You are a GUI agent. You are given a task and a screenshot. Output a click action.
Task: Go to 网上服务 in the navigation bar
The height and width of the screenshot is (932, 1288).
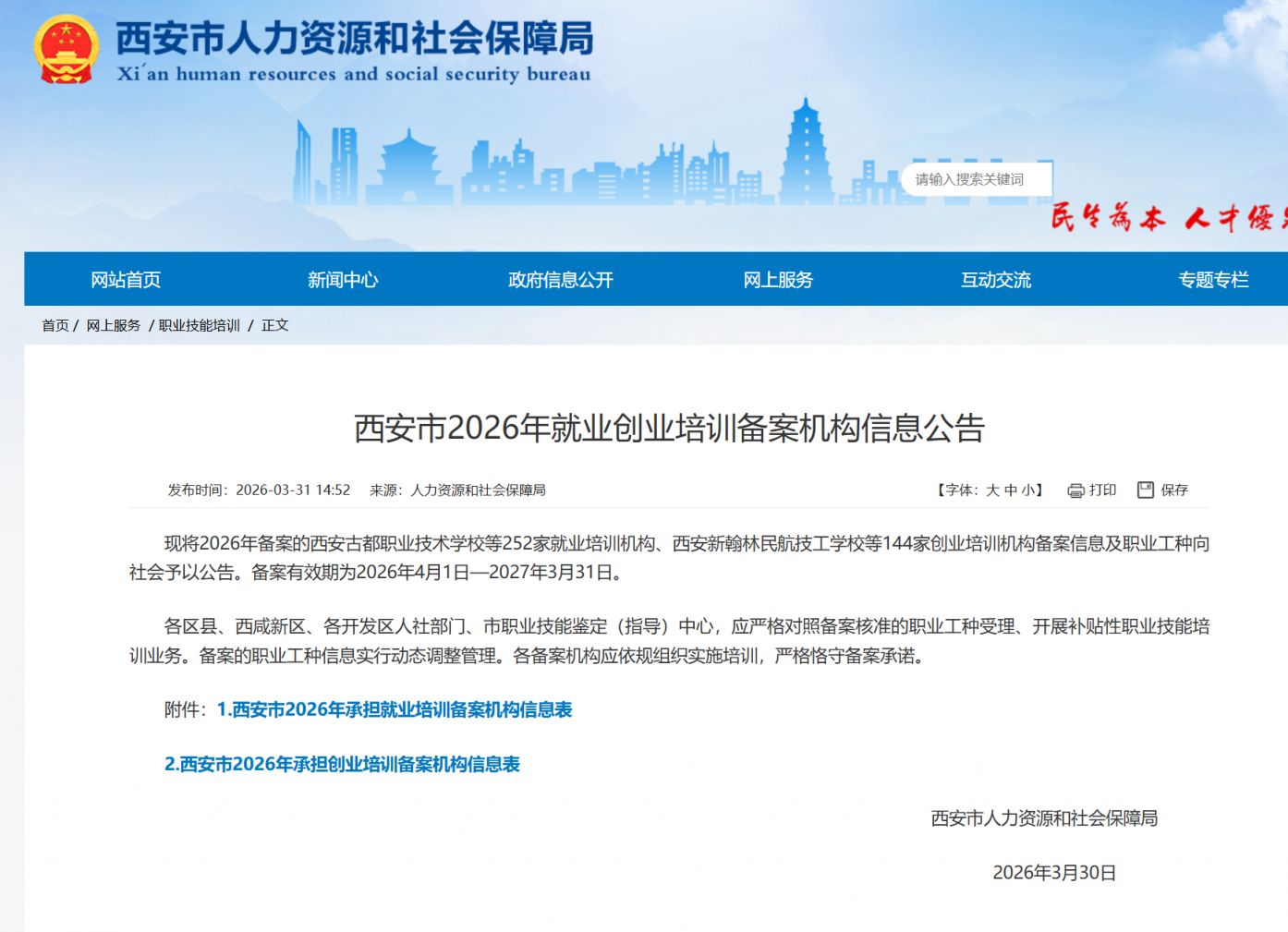click(x=778, y=280)
